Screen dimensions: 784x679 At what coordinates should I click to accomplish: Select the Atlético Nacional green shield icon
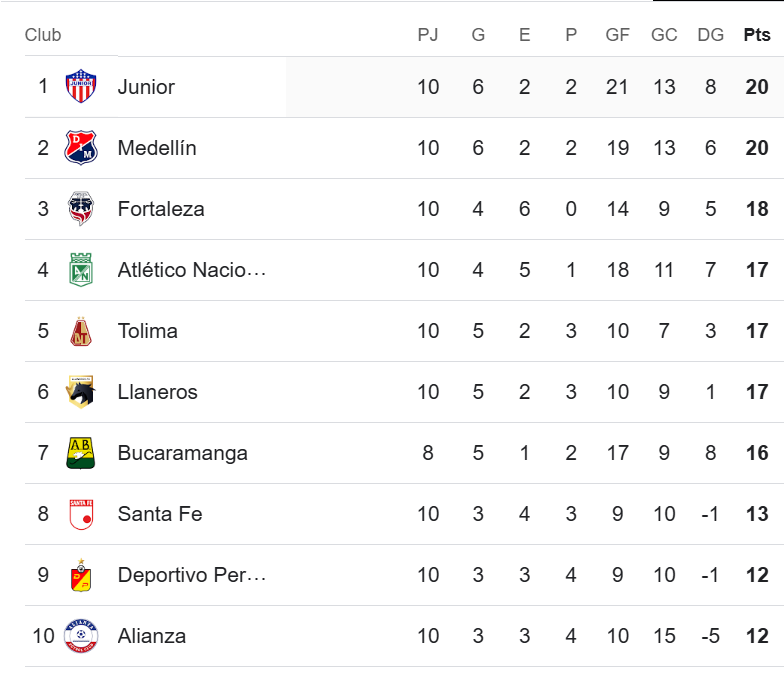point(80,270)
